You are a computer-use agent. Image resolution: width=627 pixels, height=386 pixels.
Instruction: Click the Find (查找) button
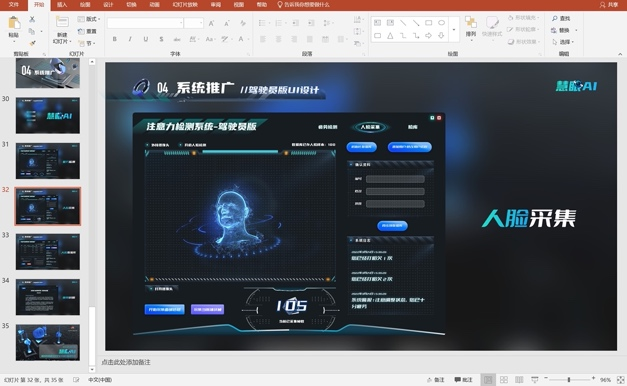click(561, 18)
